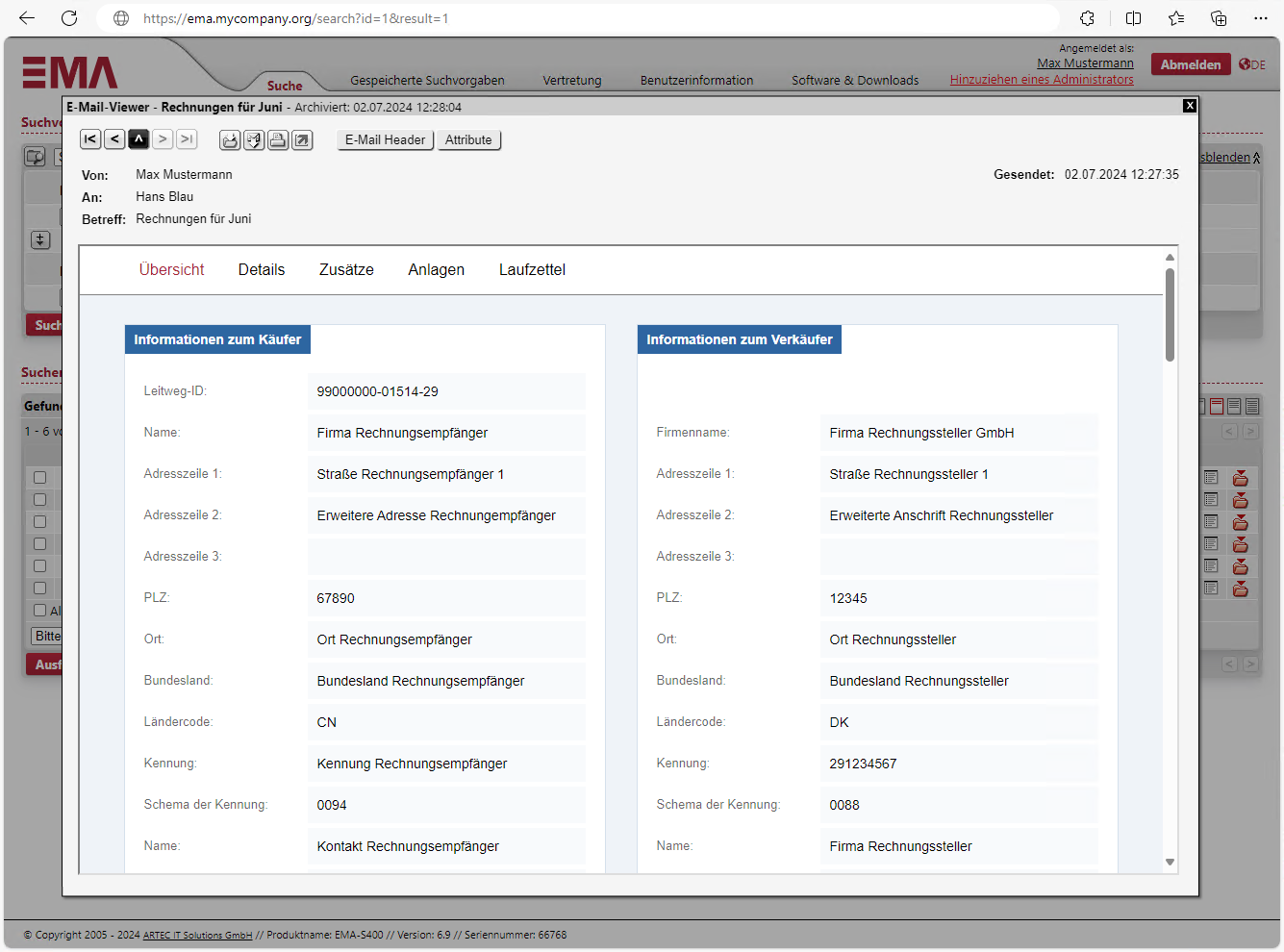1284x952 pixels.
Task: Check the second result row checkbox
Action: [38, 499]
